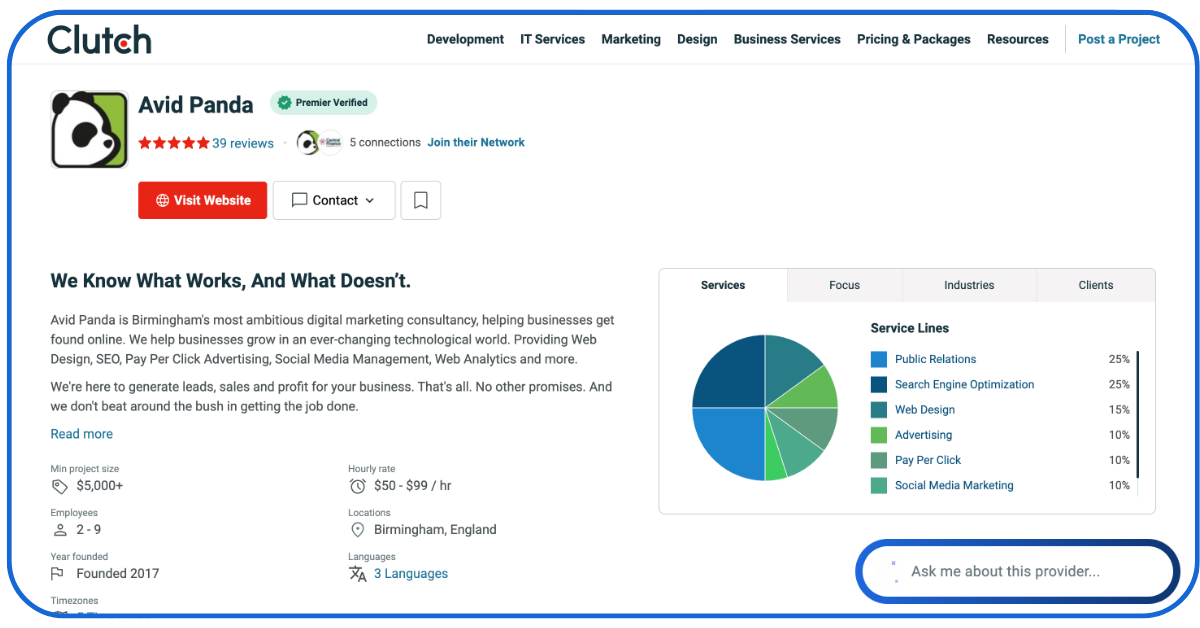Open the Design menu
The height and width of the screenshot is (628, 1200).
[x=697, y=39]
